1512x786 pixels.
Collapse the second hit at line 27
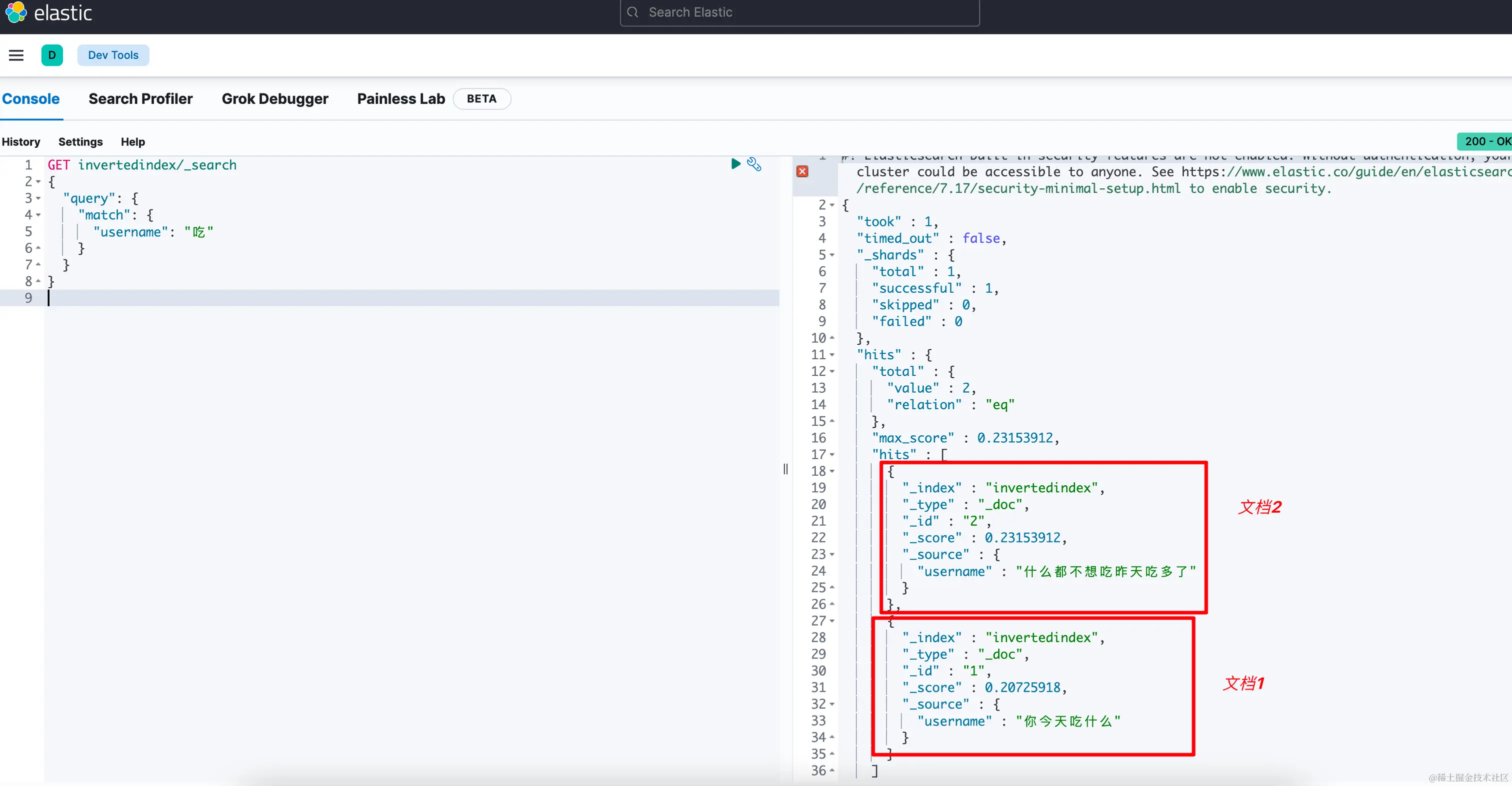[x=831, y=621]
